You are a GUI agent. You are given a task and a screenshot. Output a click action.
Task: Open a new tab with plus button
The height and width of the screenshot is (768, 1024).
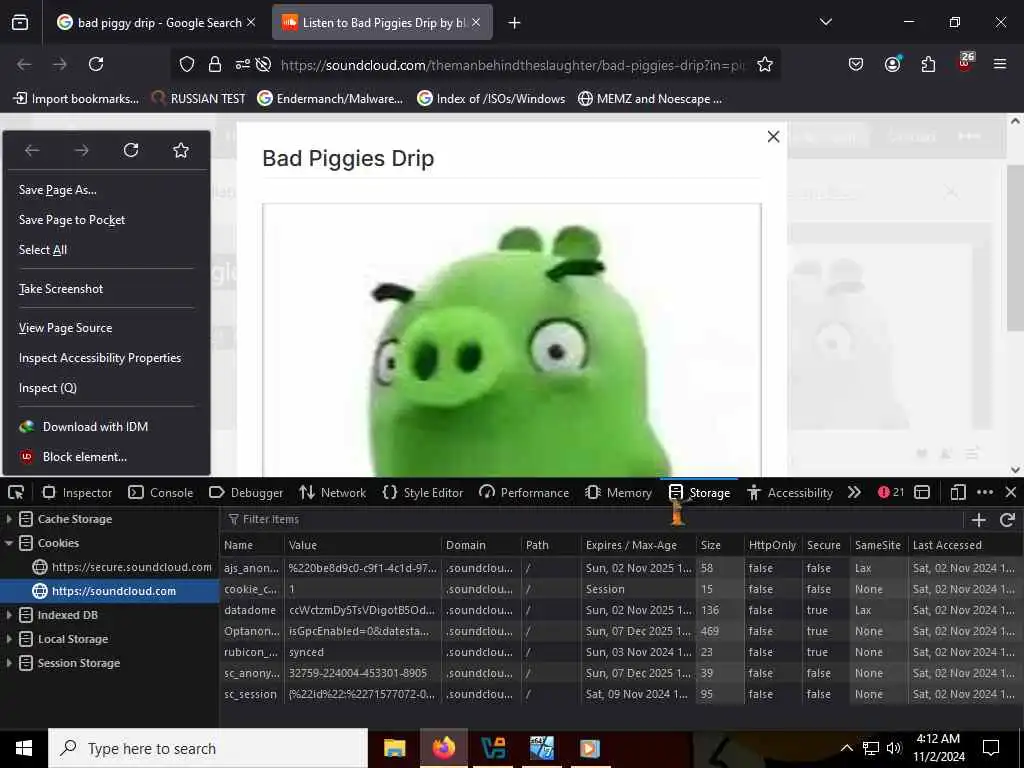(515, 23)
